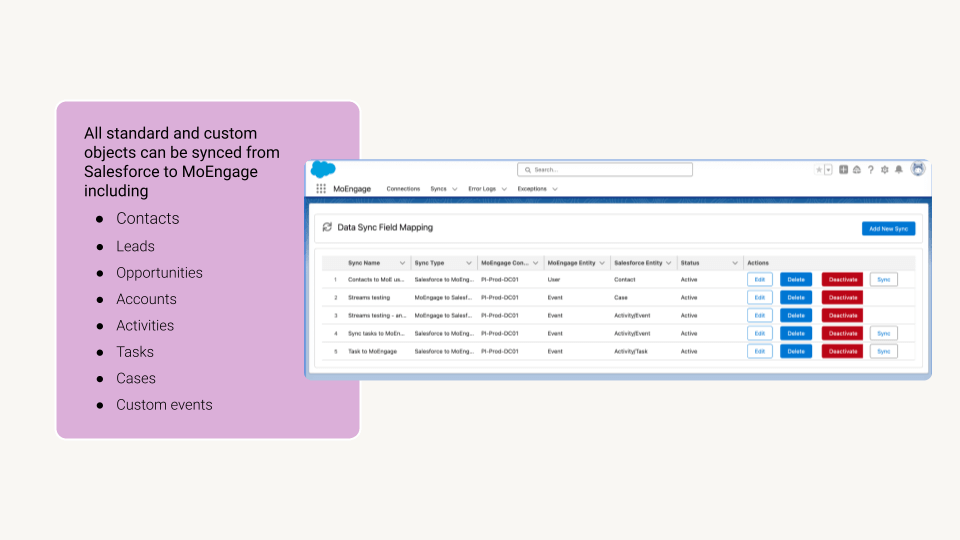This screenshot has height=540, width=960.
Task: Click the favorites star icon
Action: pyautogui.click(x=819, y=170)
